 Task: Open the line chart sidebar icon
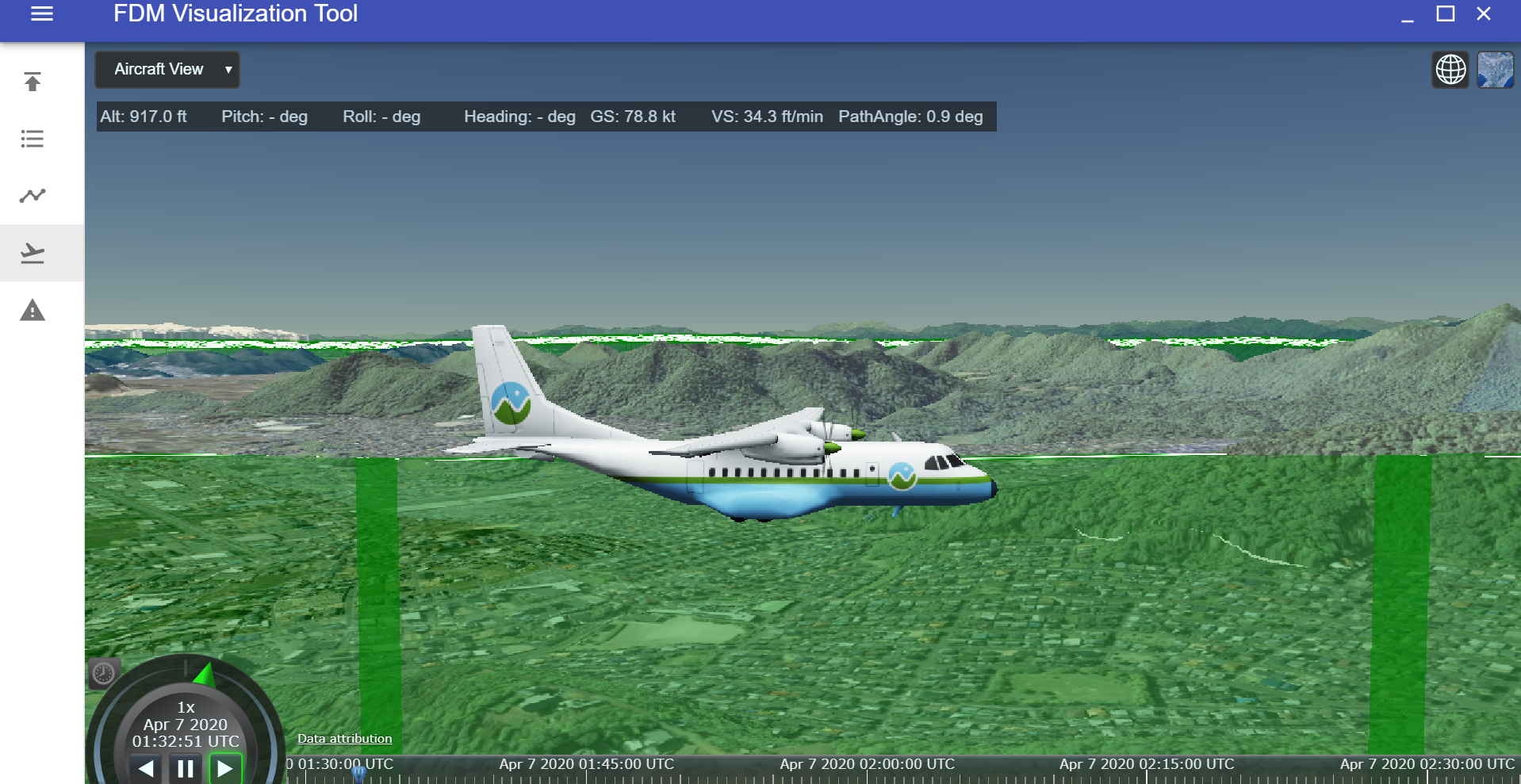[33, 195]
